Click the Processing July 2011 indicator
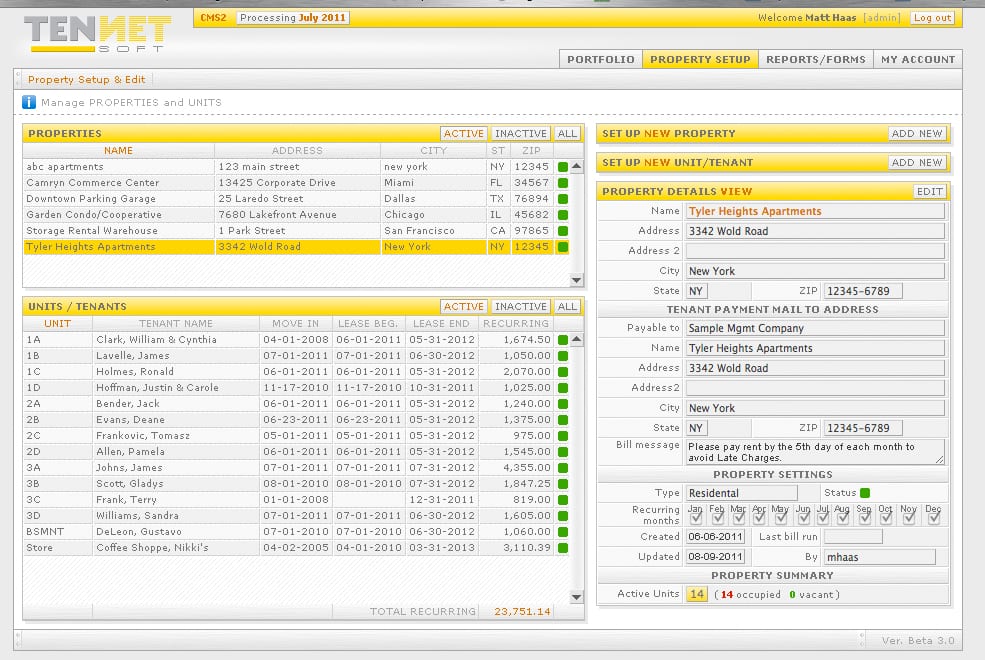The image size is (985, 660). [293, 18]
